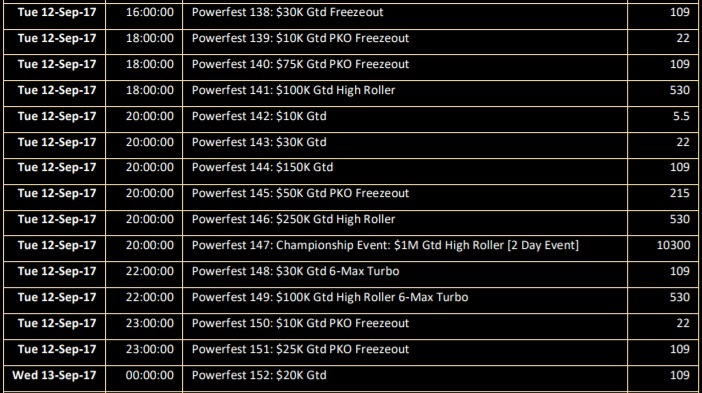Select Powerfest 146: $250K Gtd High Roller
The width and height of the screenshot is (702, 393).
click(x=293, y=219)
